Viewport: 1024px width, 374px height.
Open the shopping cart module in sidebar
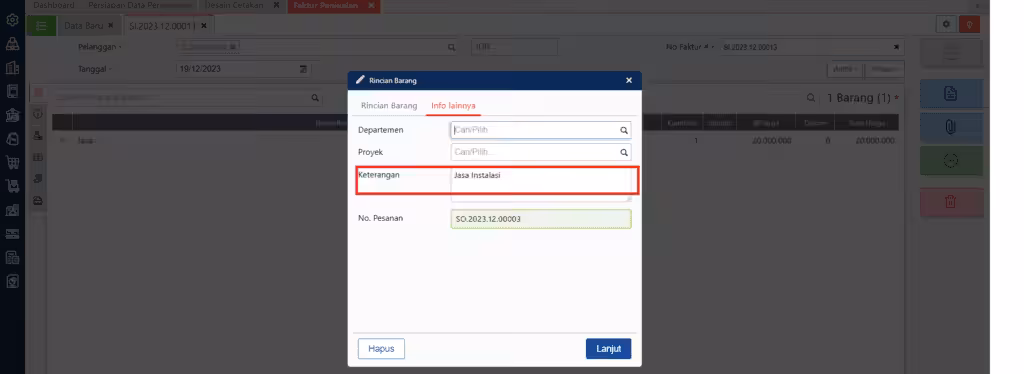point(12,162)
